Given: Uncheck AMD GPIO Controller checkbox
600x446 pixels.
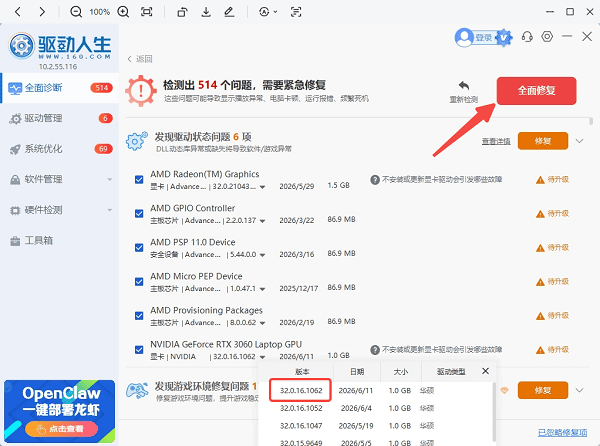Looking at the screenshot, I should tap(139, 213).
